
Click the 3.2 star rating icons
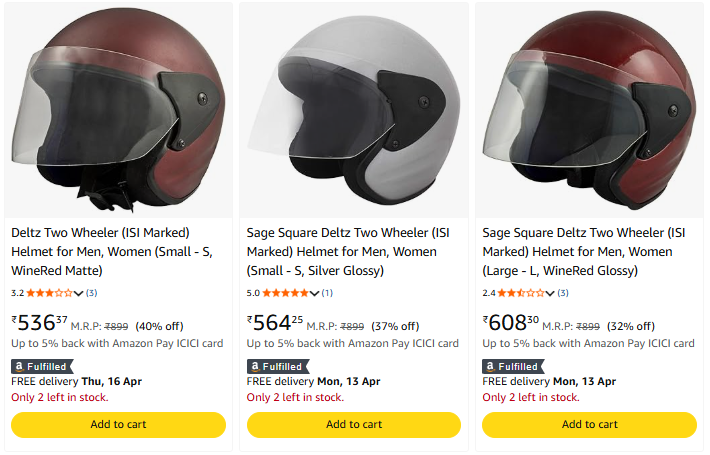point(49,293)
